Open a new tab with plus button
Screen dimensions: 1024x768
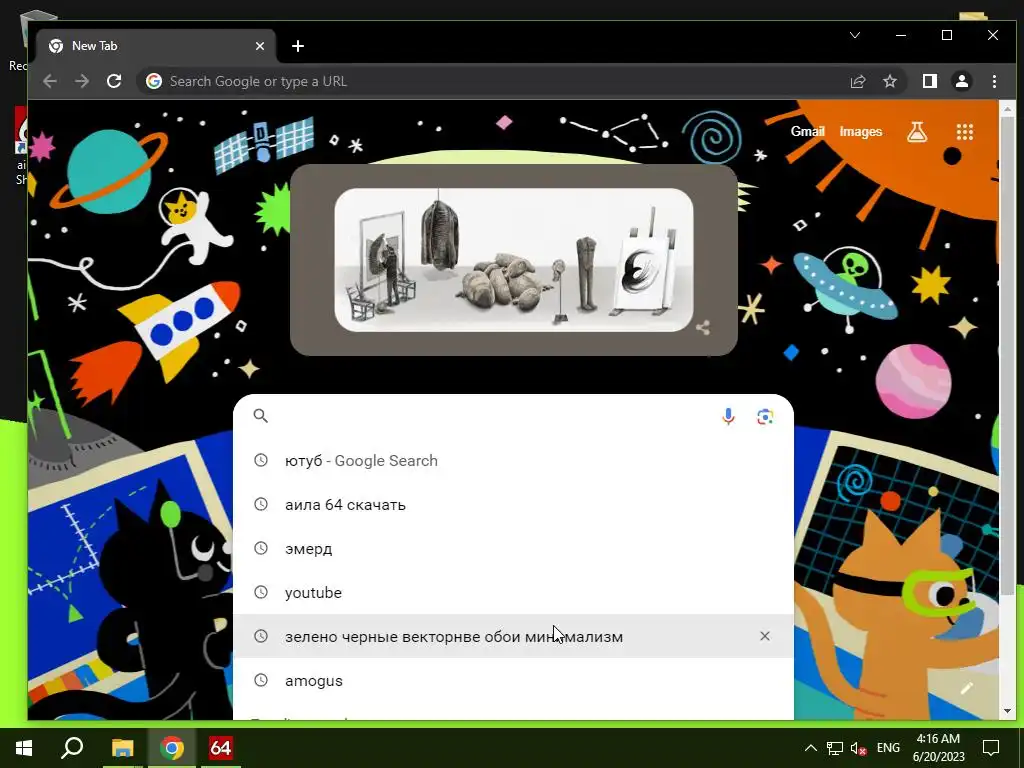pos(298,46)
